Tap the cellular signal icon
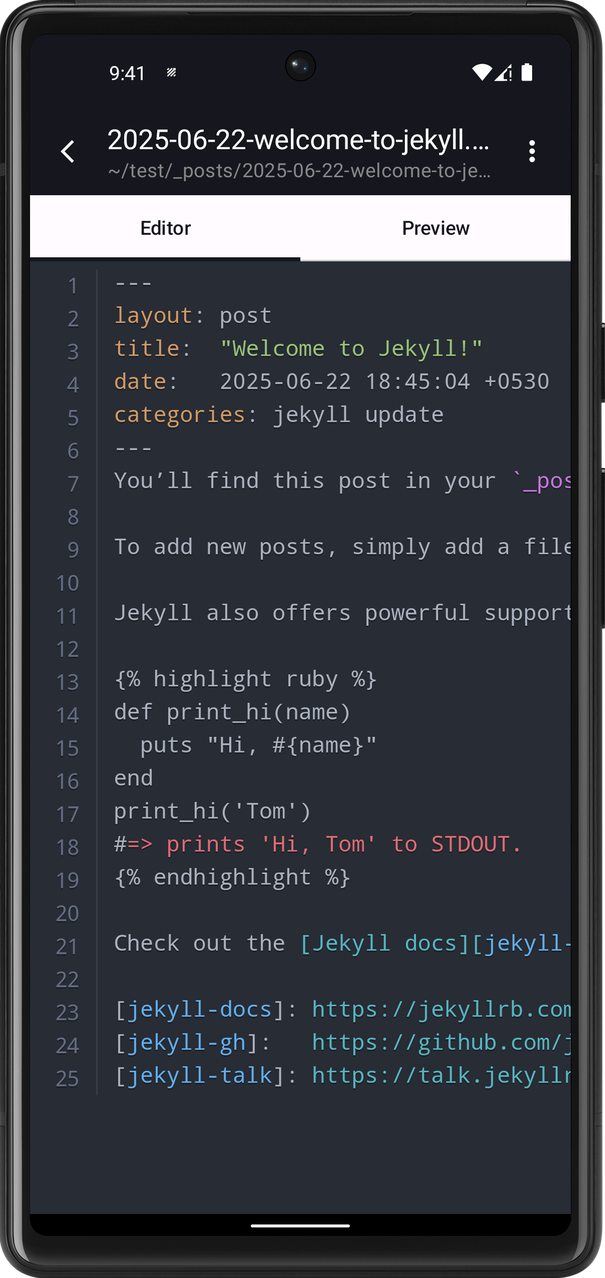 coord(504,73)
